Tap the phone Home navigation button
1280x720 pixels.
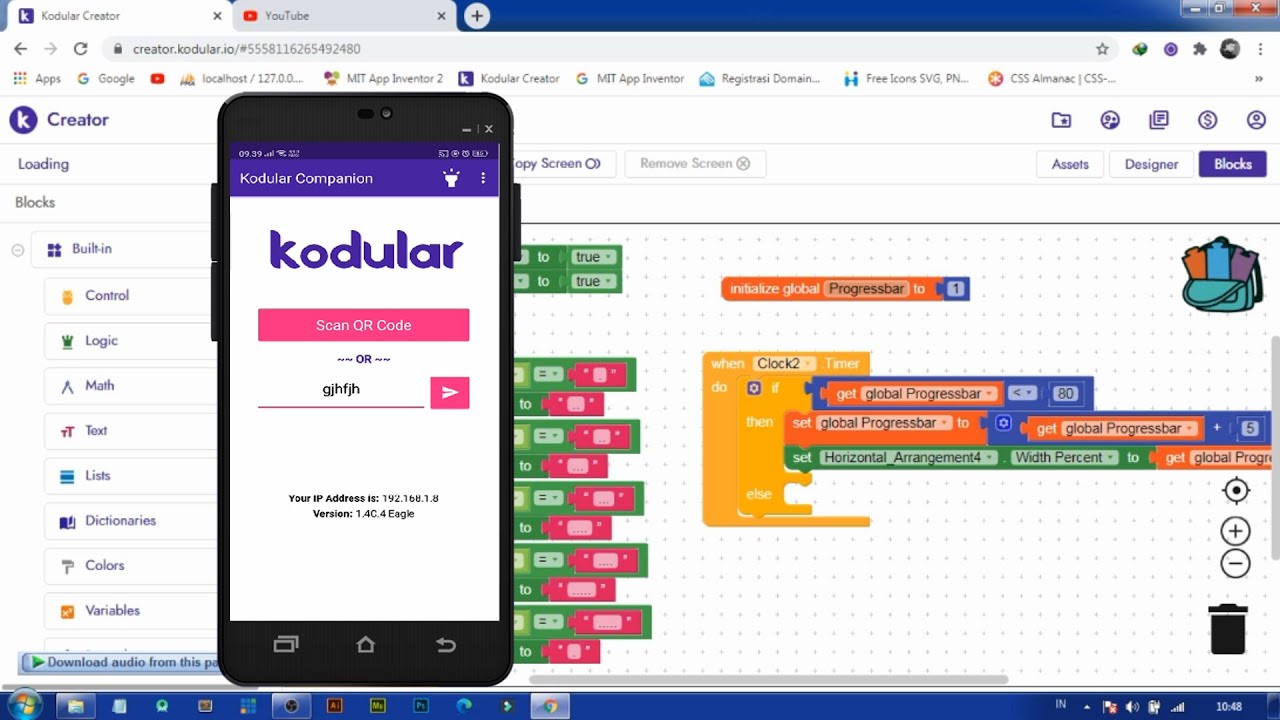pos(365,645)
